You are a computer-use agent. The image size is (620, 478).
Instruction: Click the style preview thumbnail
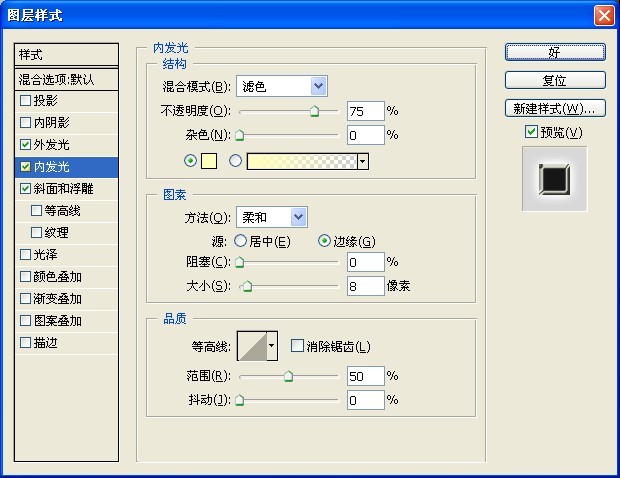554,179
